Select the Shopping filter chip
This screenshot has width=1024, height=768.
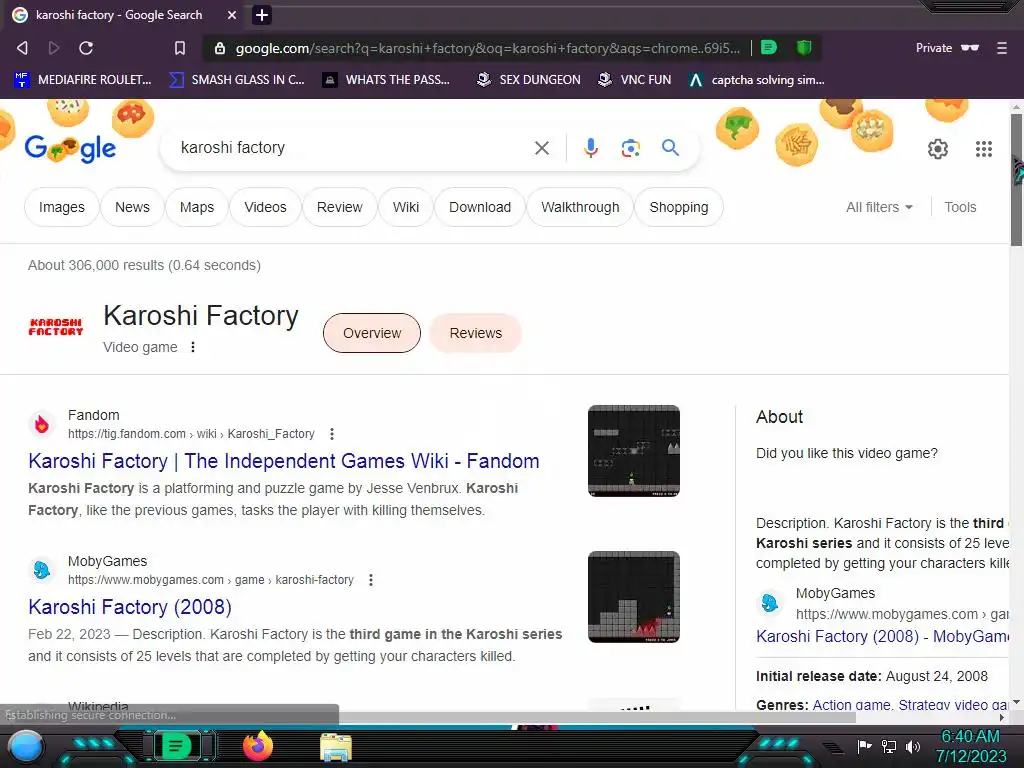pyautogui.click(x=679, y=207)
